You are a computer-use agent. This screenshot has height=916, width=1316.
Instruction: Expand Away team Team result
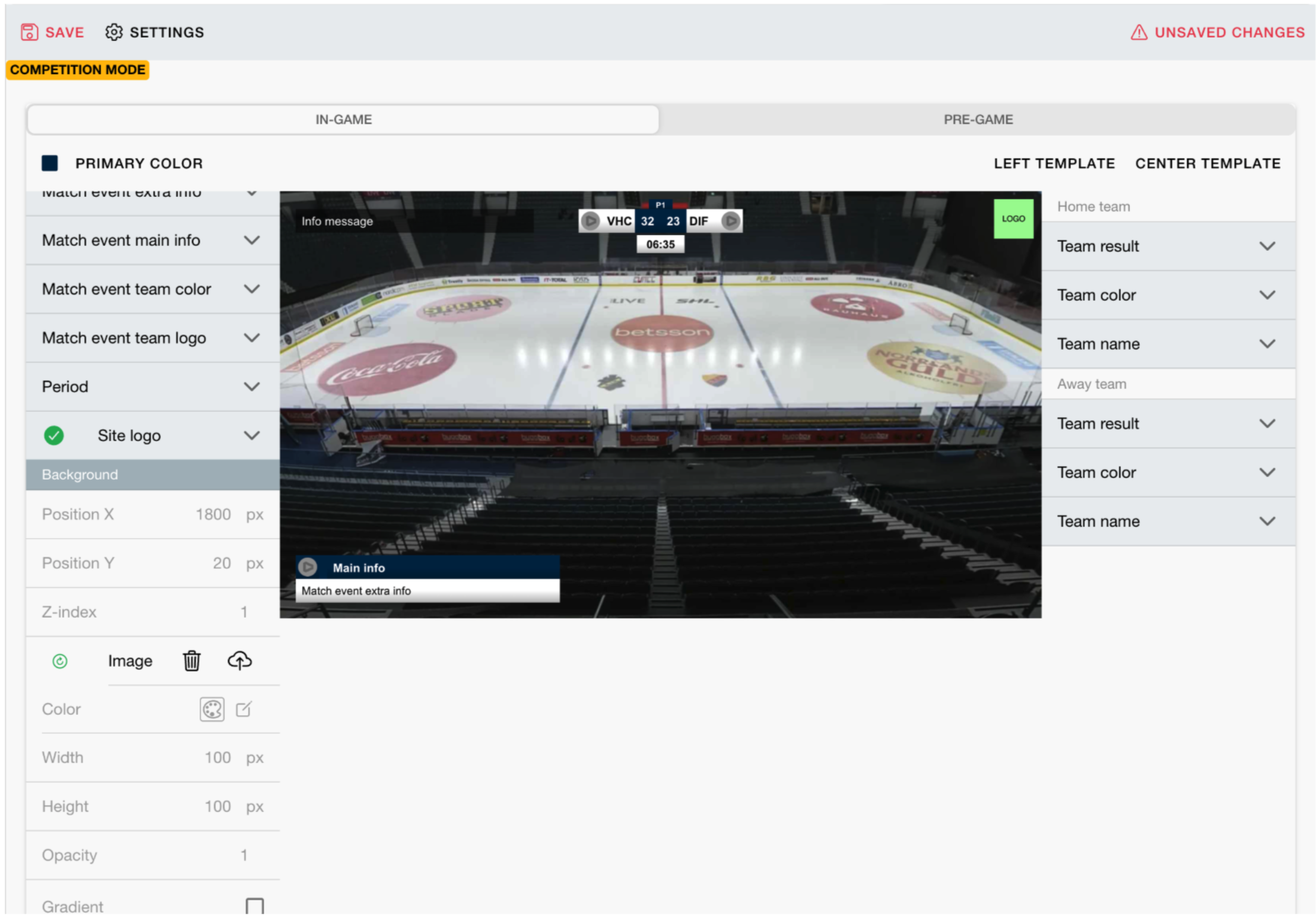click(x=1168, y=423)
